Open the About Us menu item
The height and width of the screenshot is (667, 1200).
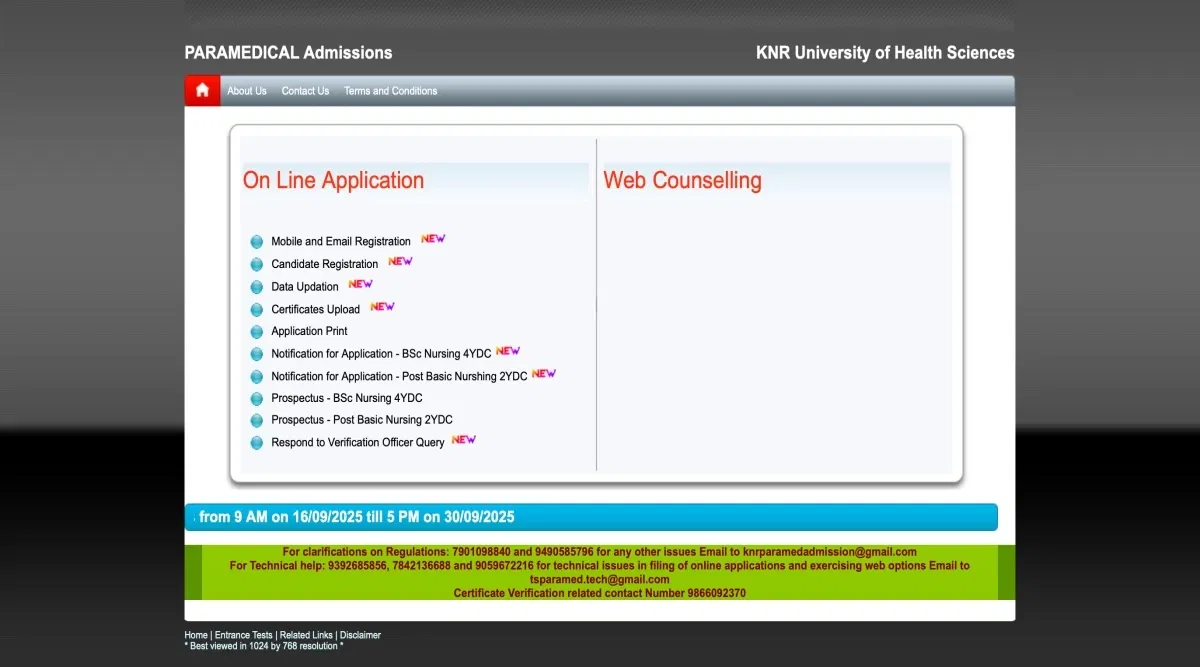coord(247,91)
